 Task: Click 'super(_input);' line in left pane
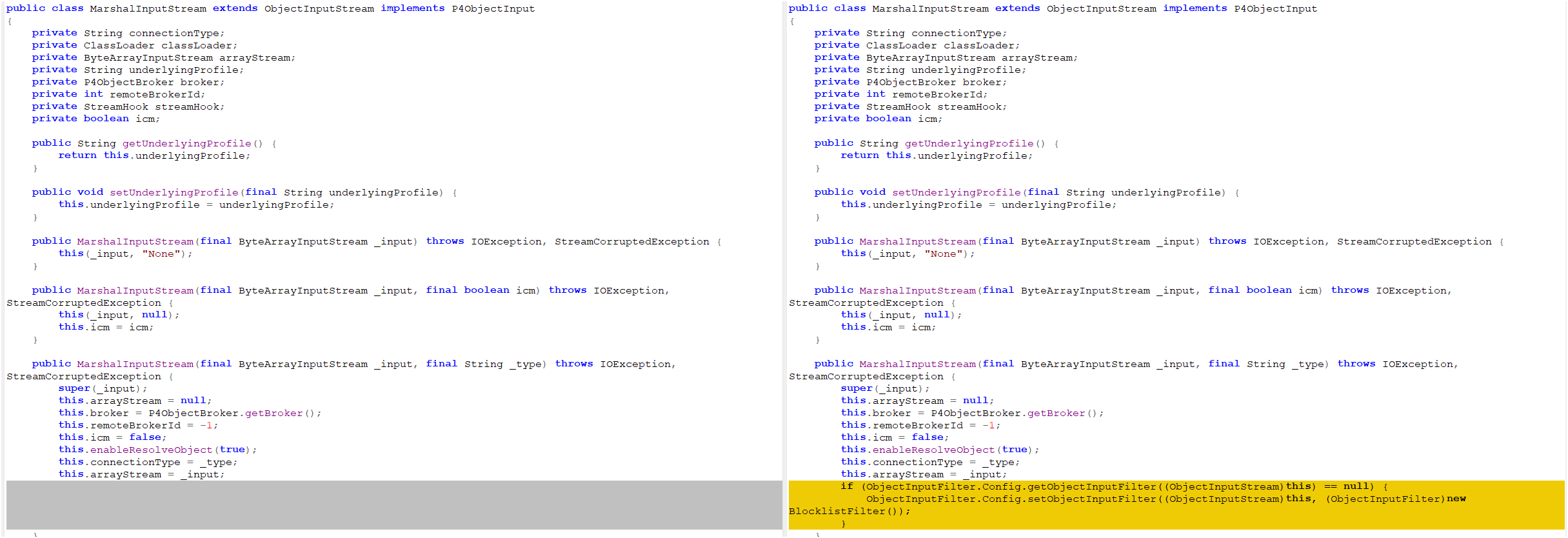click(x=103, y=388)
